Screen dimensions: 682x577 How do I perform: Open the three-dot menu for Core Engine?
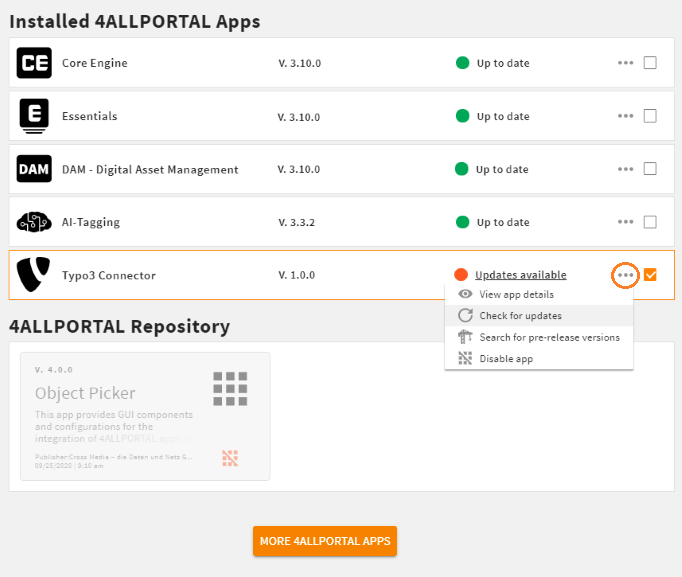tap(625, 63)
